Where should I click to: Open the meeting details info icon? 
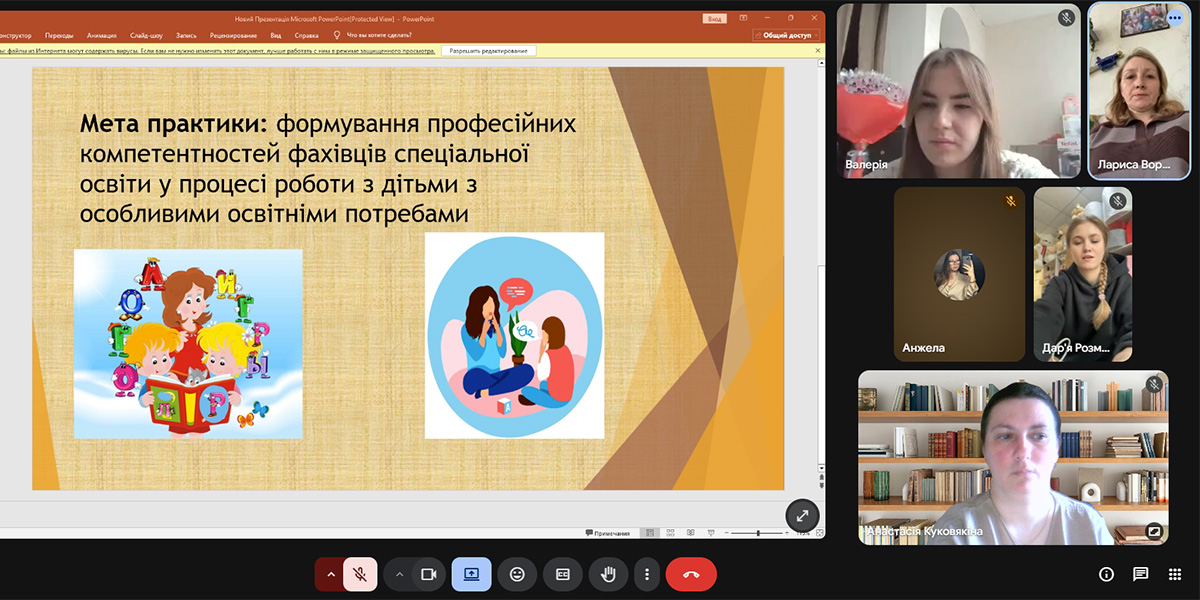[1106, 574]
